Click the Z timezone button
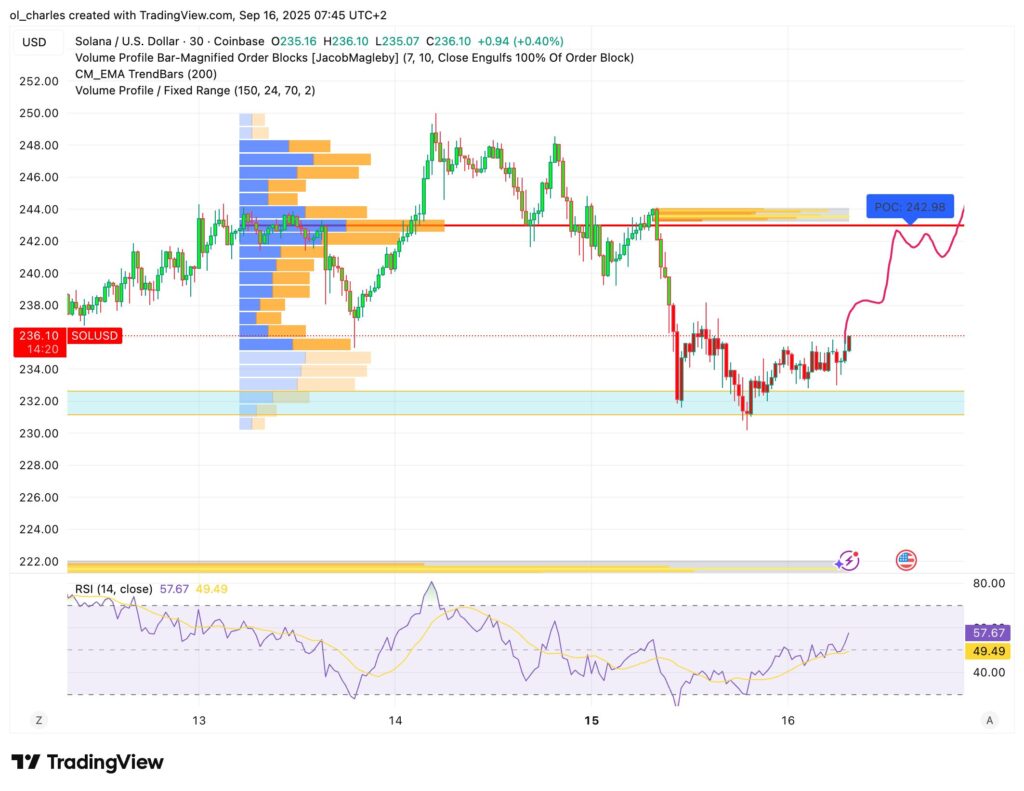 [x=39, y=720]
